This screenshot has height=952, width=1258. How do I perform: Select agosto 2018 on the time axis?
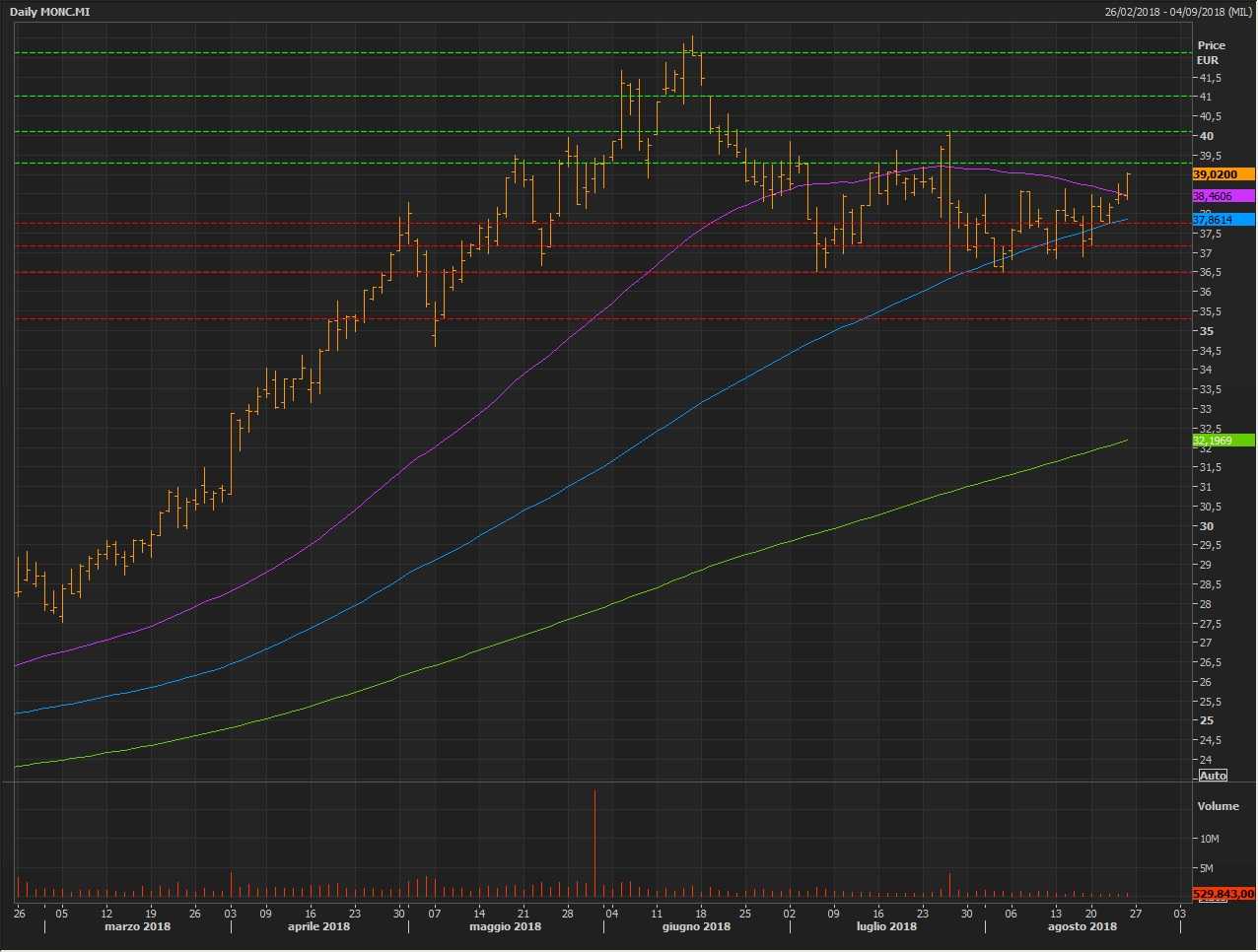click(x=1082, y=926)
